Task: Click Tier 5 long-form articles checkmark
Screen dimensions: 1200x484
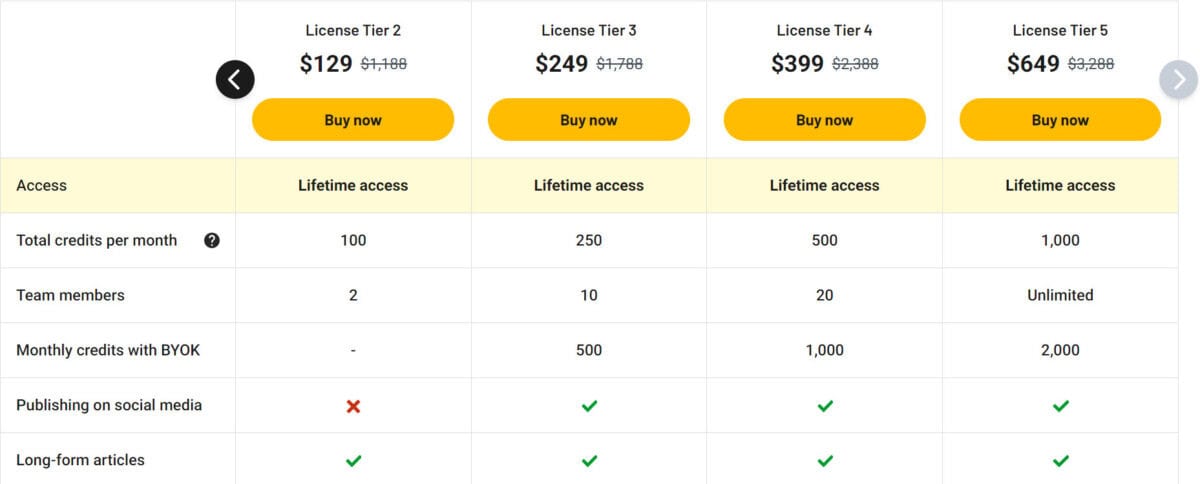Action: [1061, 461]
